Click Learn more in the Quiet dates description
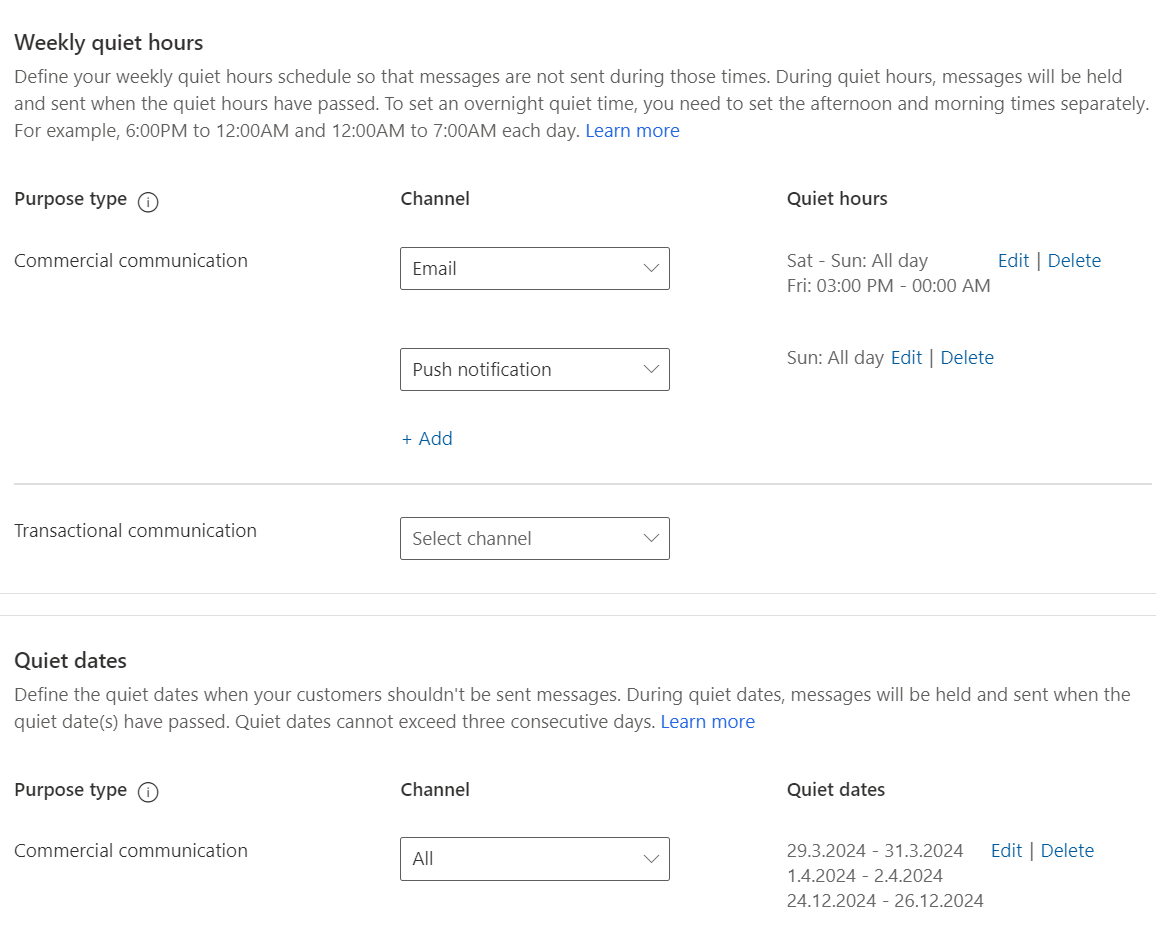Screen dimensions: 1156x950 (707, 721)
